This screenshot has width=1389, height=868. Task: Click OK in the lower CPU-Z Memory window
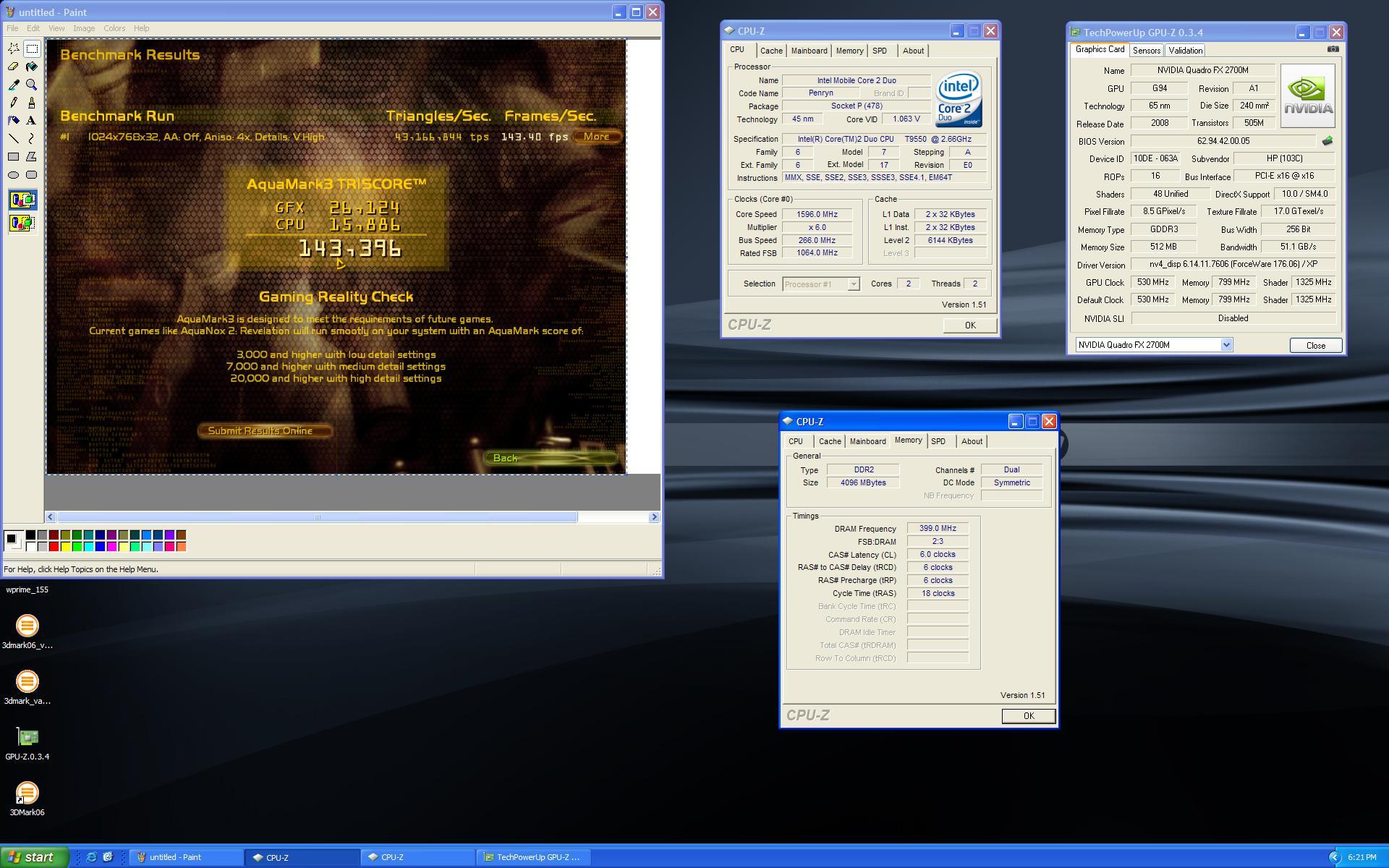coord(1029,716)
